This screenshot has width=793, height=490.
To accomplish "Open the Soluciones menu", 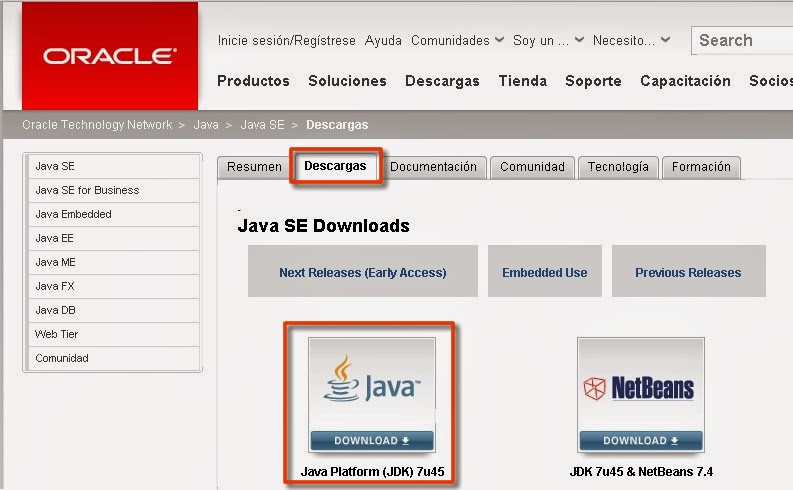I will [347, 81].
